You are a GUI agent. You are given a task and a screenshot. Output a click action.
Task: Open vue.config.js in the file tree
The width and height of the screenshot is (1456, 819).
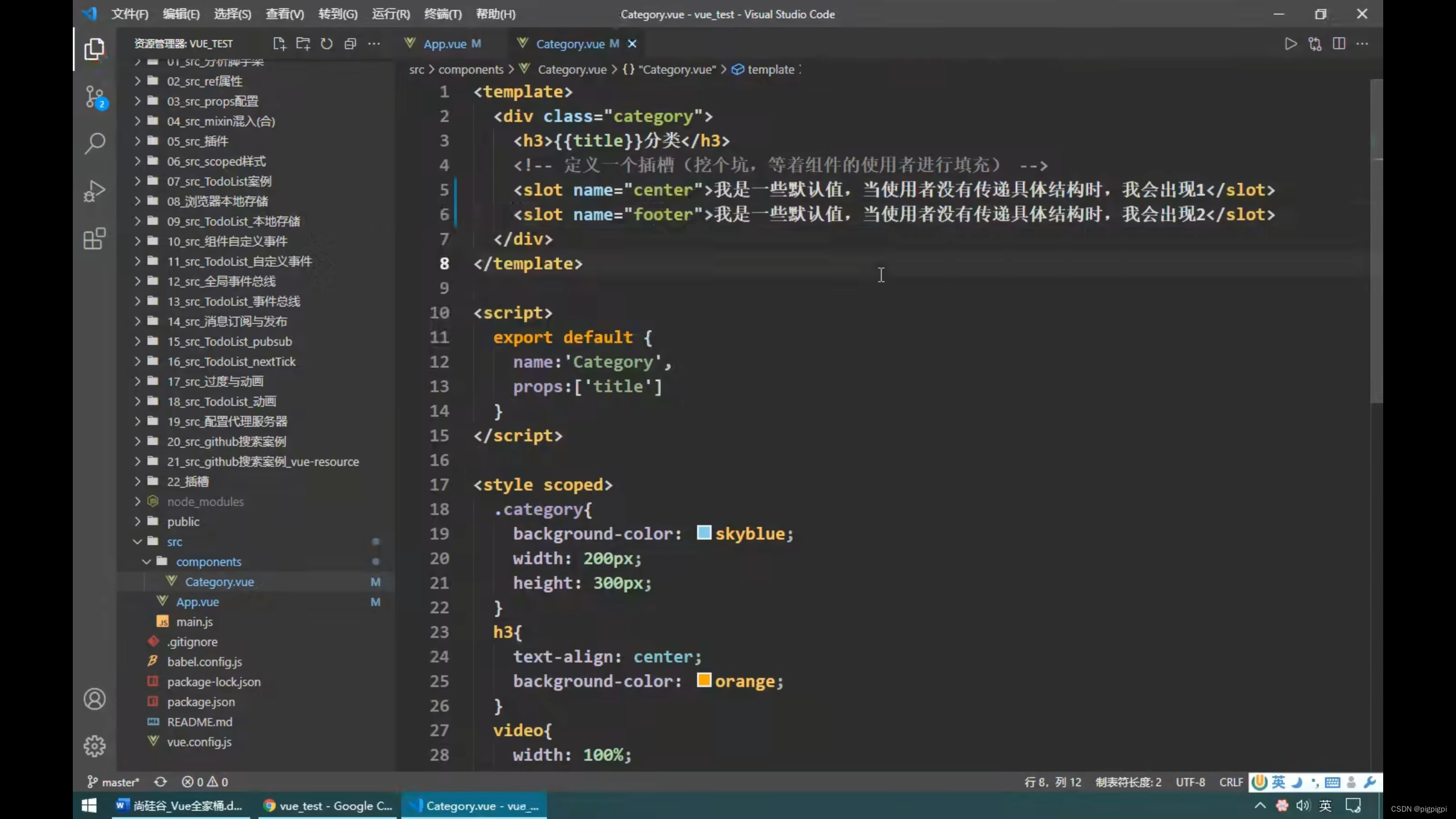255,742
